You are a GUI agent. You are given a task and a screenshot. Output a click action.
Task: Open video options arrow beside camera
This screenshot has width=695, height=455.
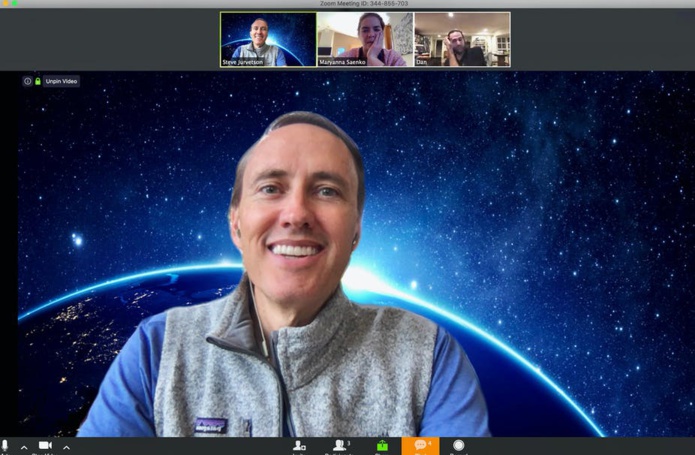[x=66, y=447]
